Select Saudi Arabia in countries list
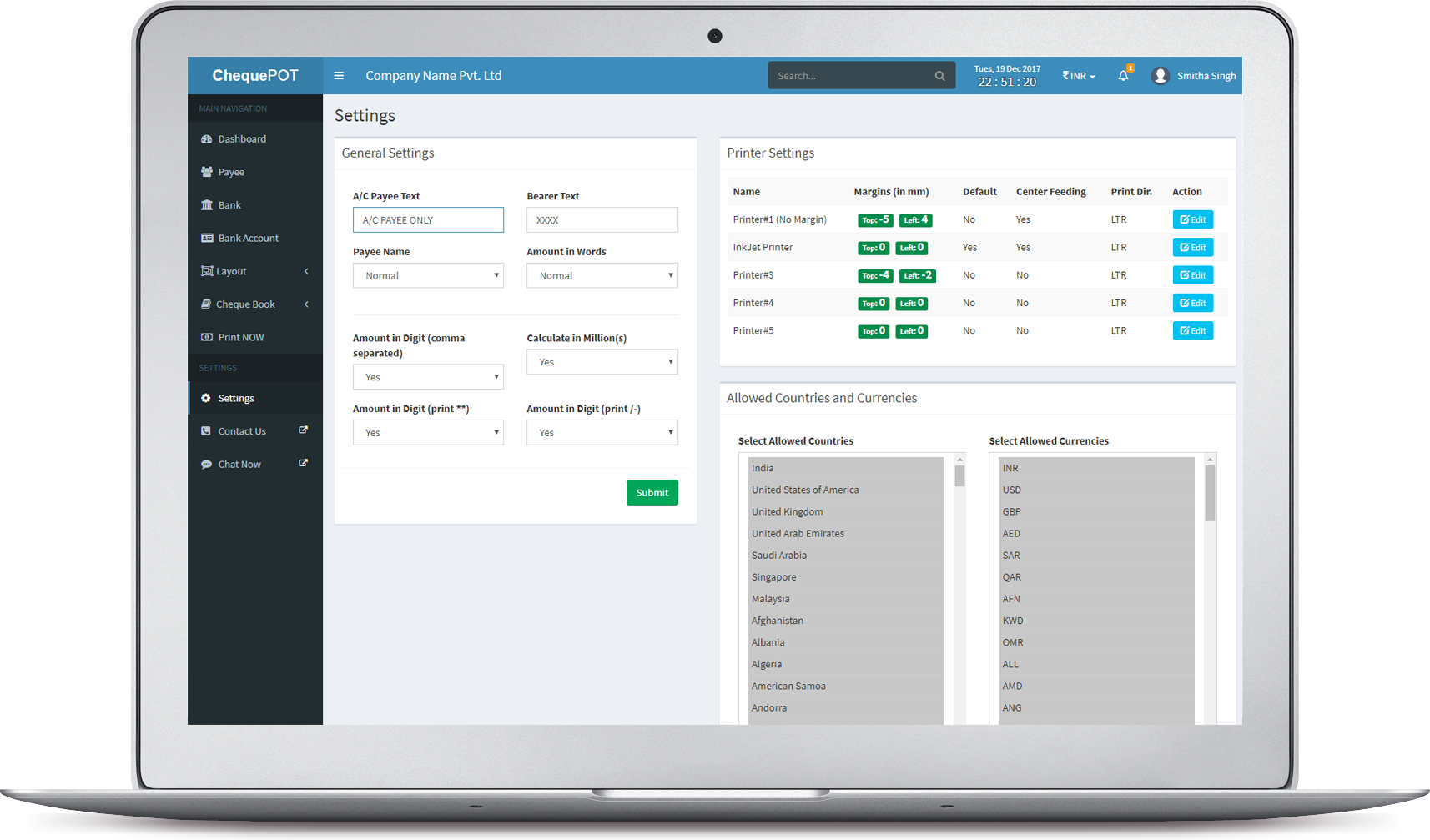The height and width of the screenshot is (840, 1430). pyautogui.click(x=846, y=556)
